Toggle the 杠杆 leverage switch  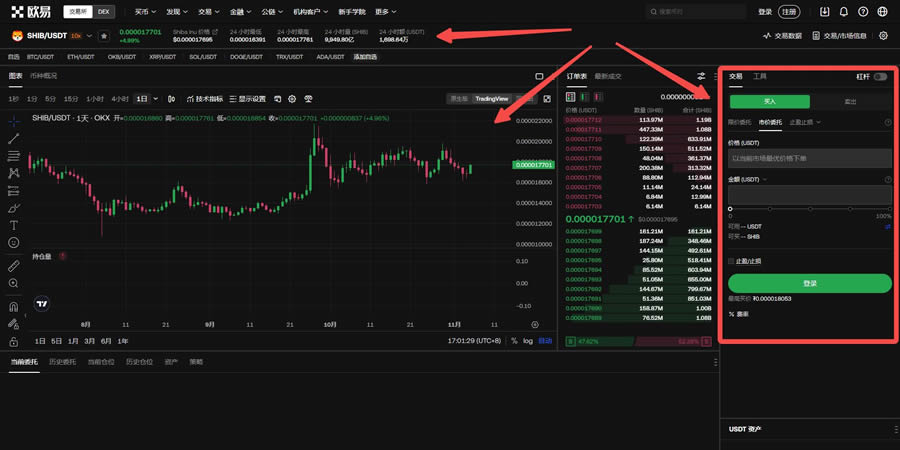[880, 76]
